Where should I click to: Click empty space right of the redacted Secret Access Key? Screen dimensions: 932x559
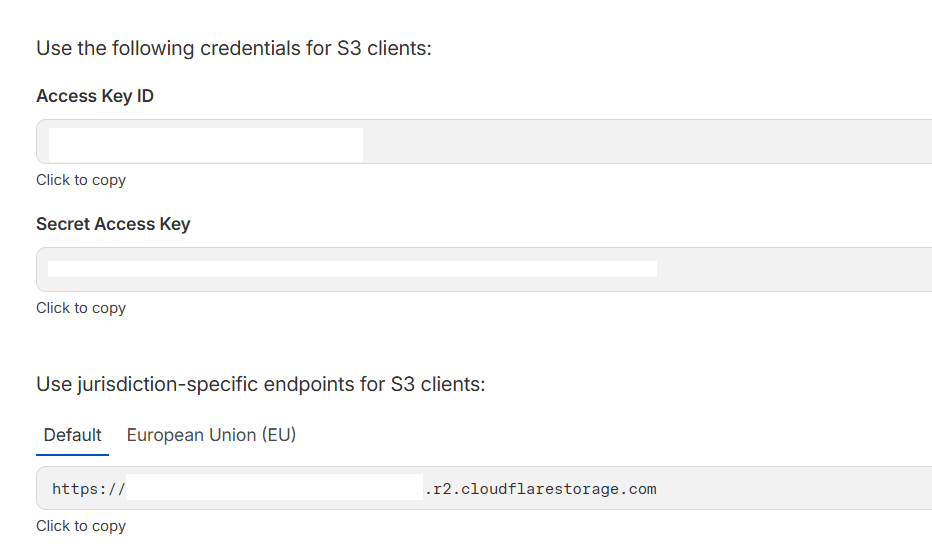coord(790,269)
